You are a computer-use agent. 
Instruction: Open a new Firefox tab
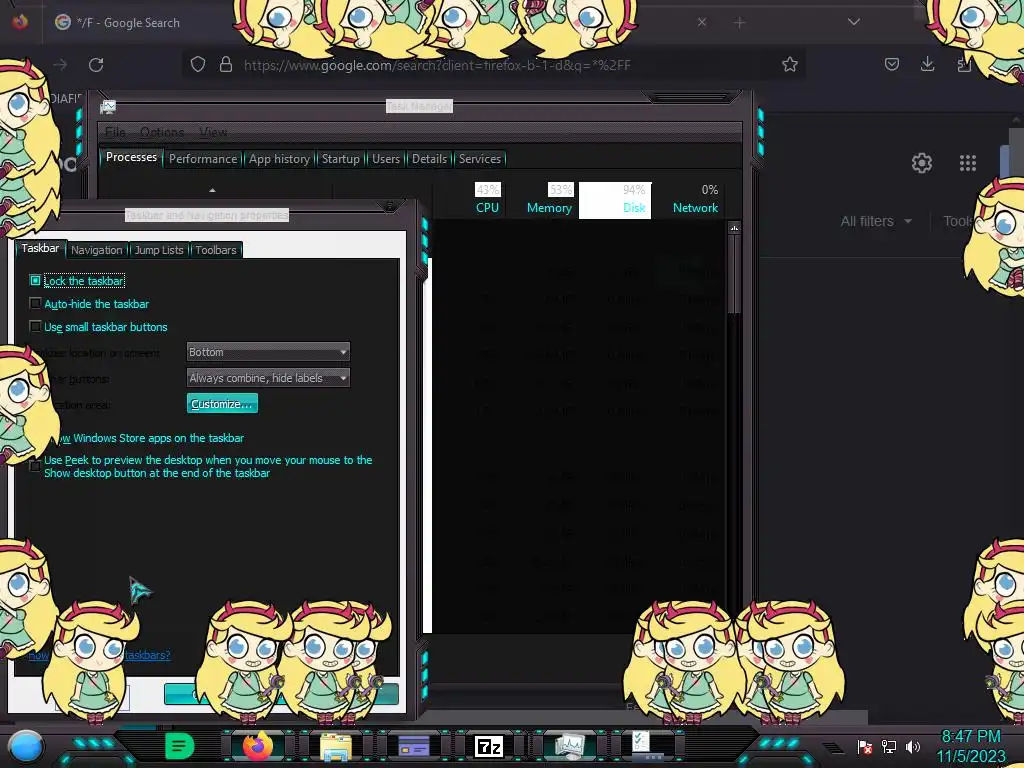[x=739, y=23]
